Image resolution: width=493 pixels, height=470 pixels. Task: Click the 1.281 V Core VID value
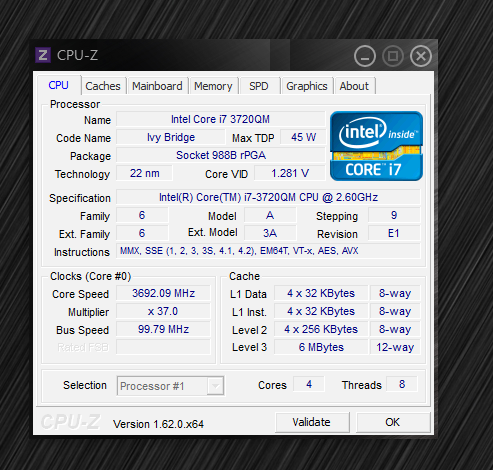(x=290, y=173)
